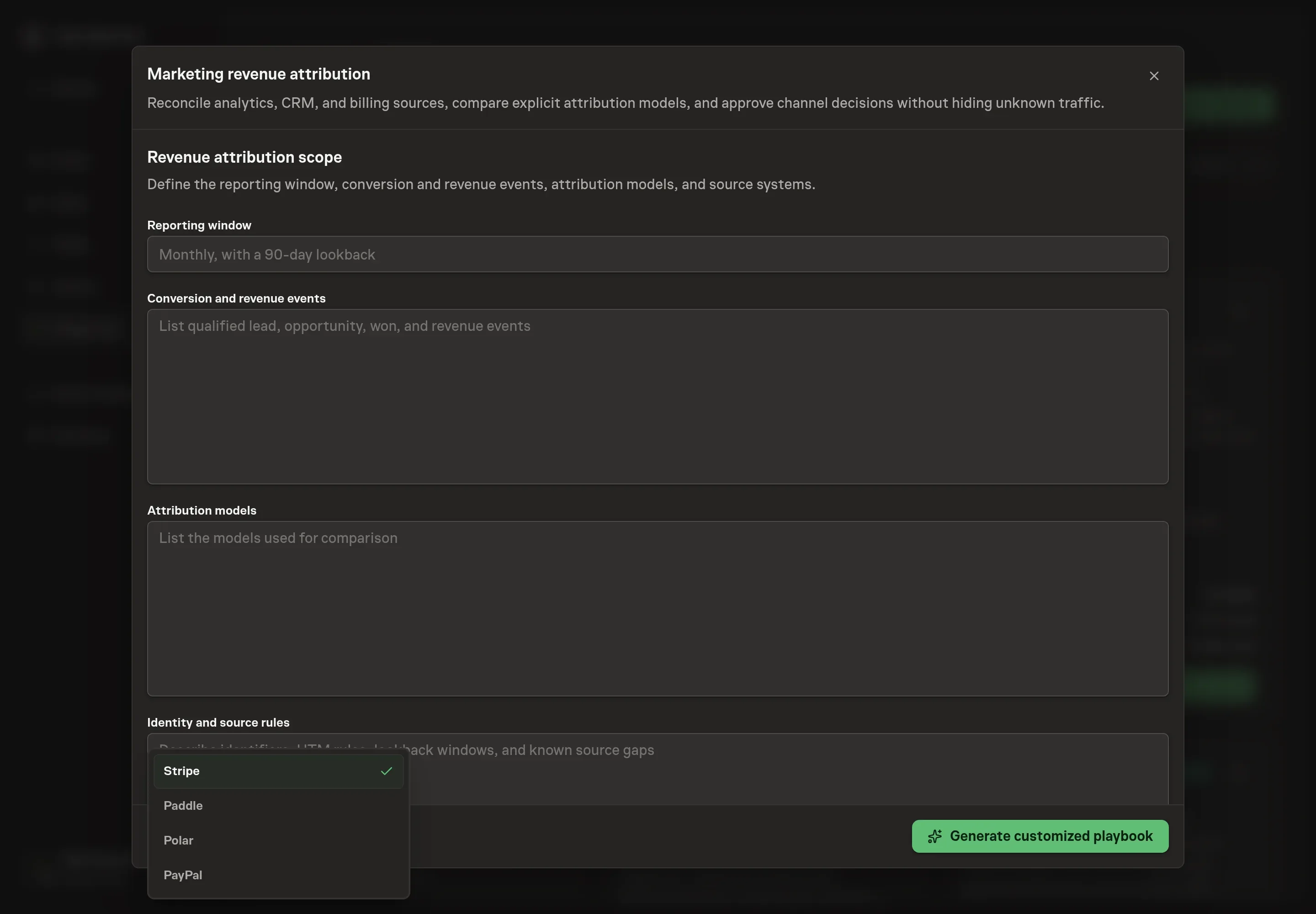Click the green checkmark beside Stripe
Image resolution: width=1316 pixels, height=914 pixels.
point(387,771)
